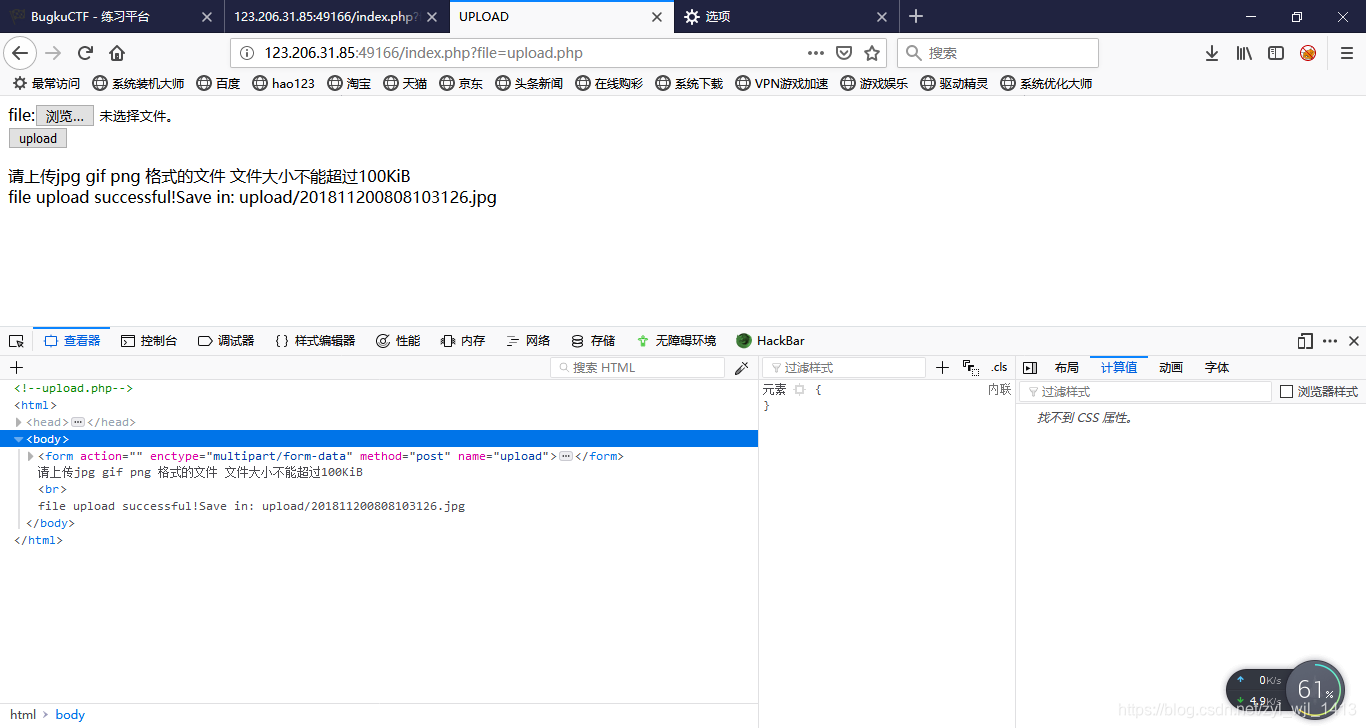
Task: Select the upload.php comment node
Action: click(73, 388)
